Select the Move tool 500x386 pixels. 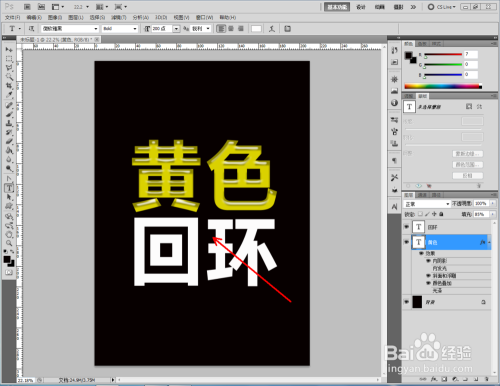9,50
